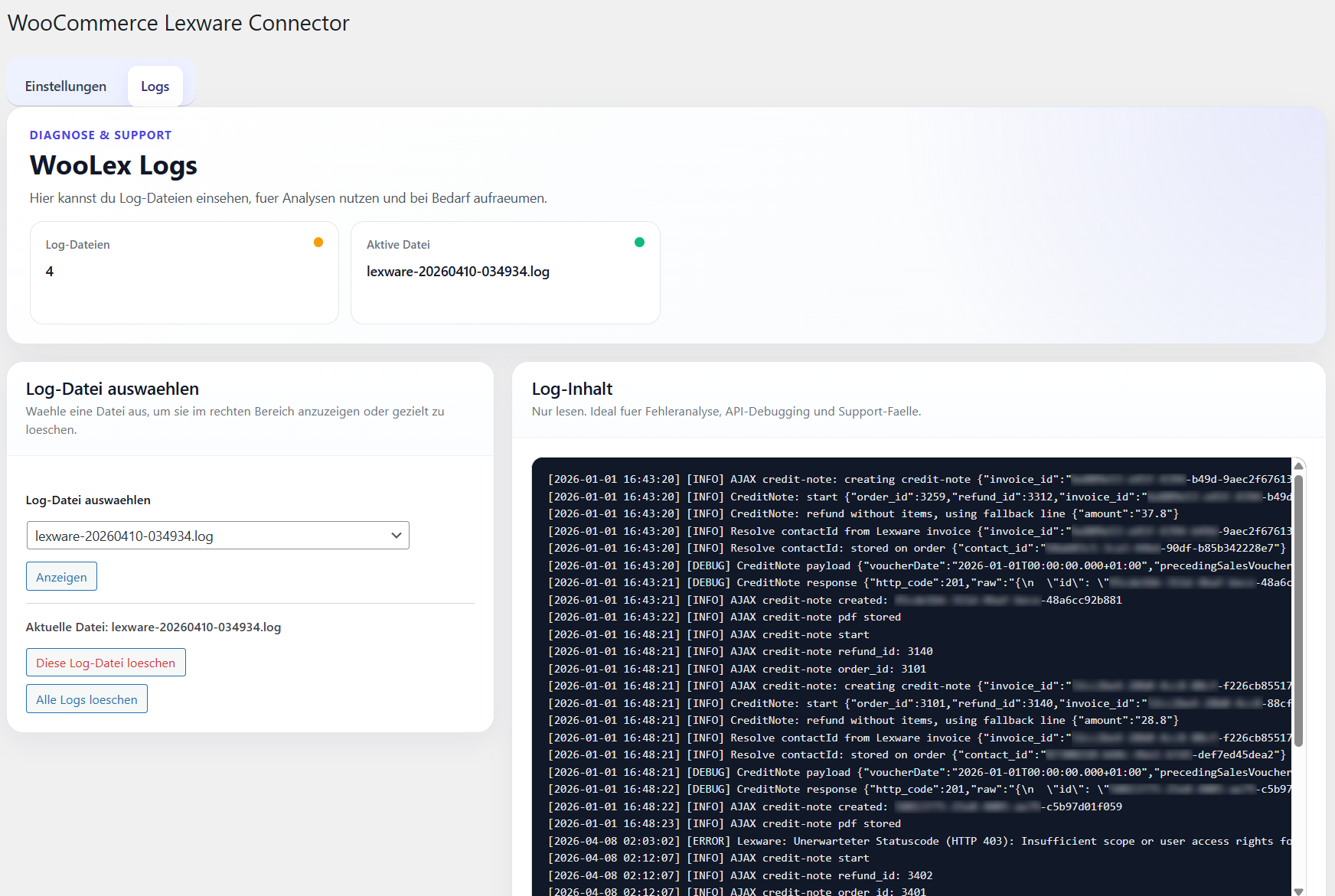
Task: Click the Log-Inhalt heading
Action: tap(572, 389)
